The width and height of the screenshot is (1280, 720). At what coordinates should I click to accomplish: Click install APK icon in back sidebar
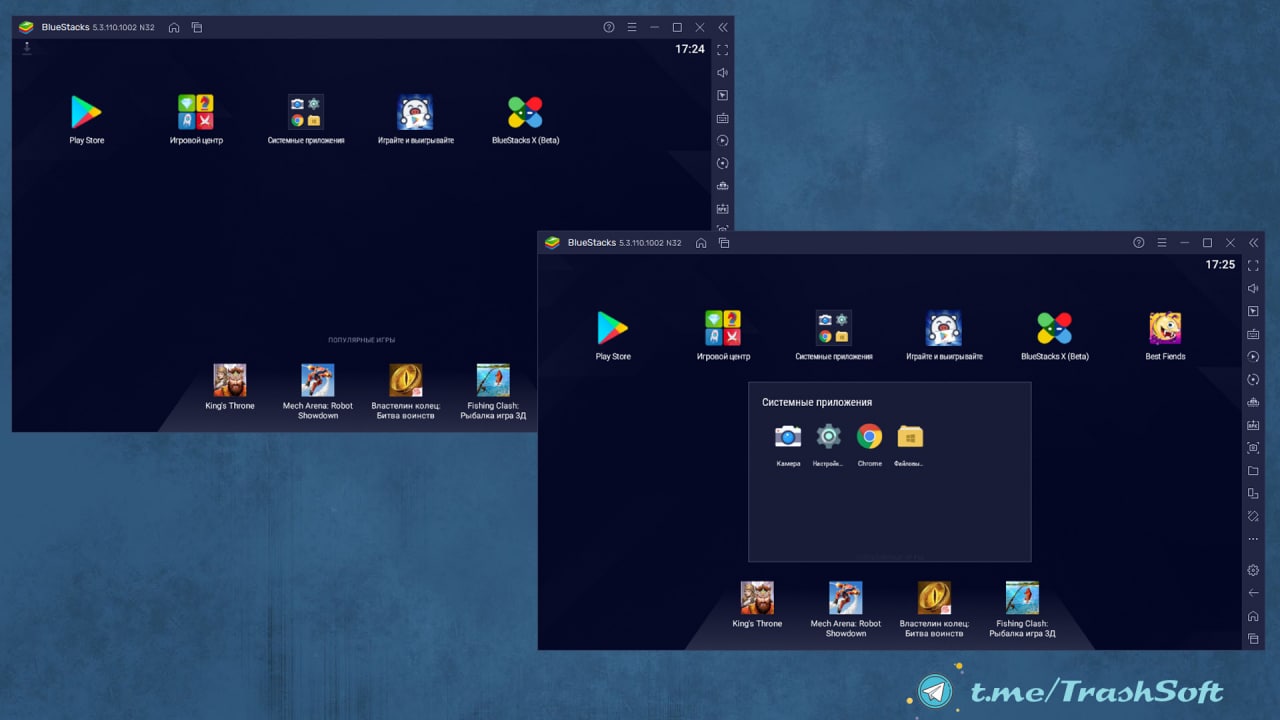722,209
